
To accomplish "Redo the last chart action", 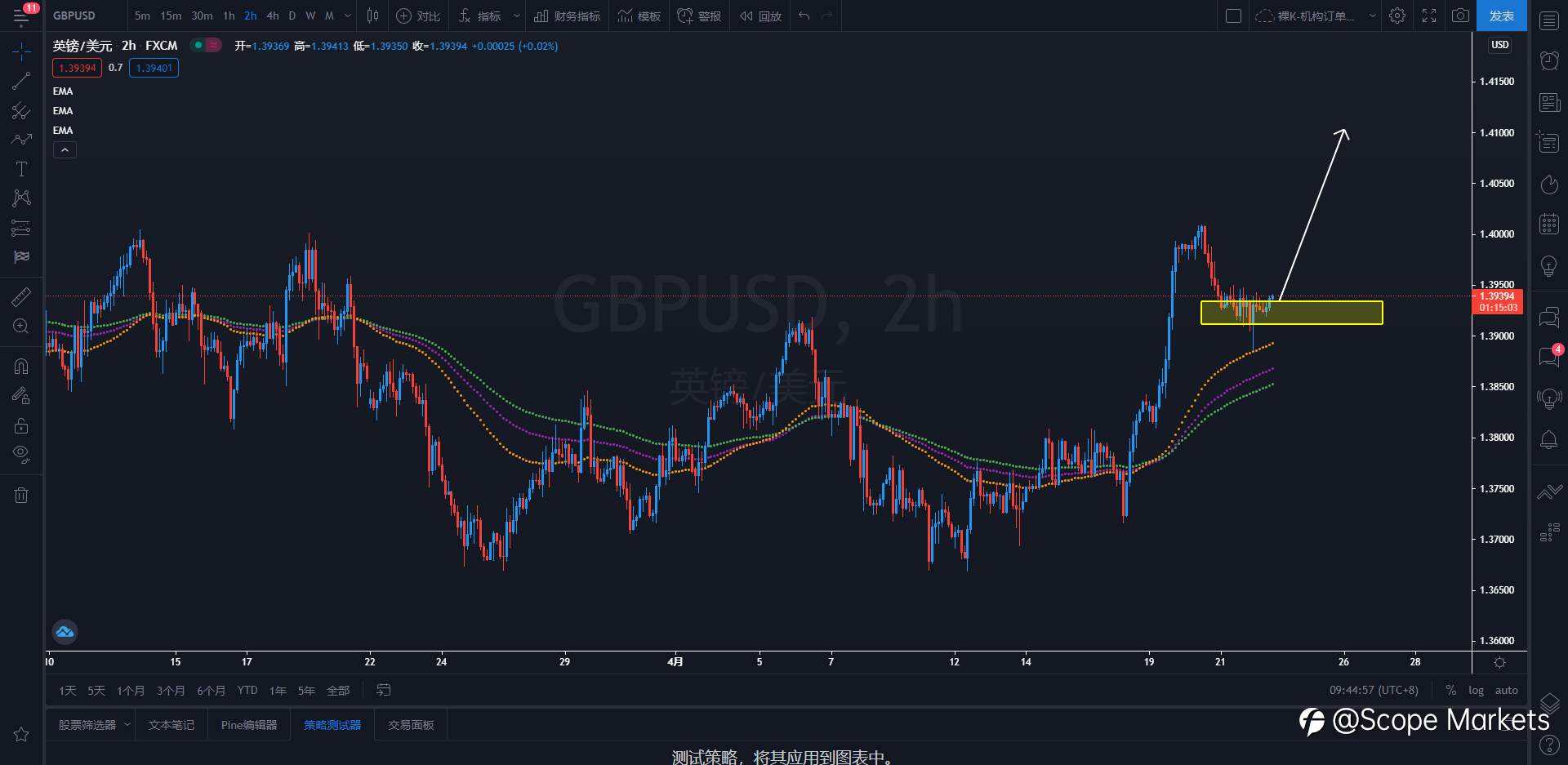I will [x=827, y=16].
